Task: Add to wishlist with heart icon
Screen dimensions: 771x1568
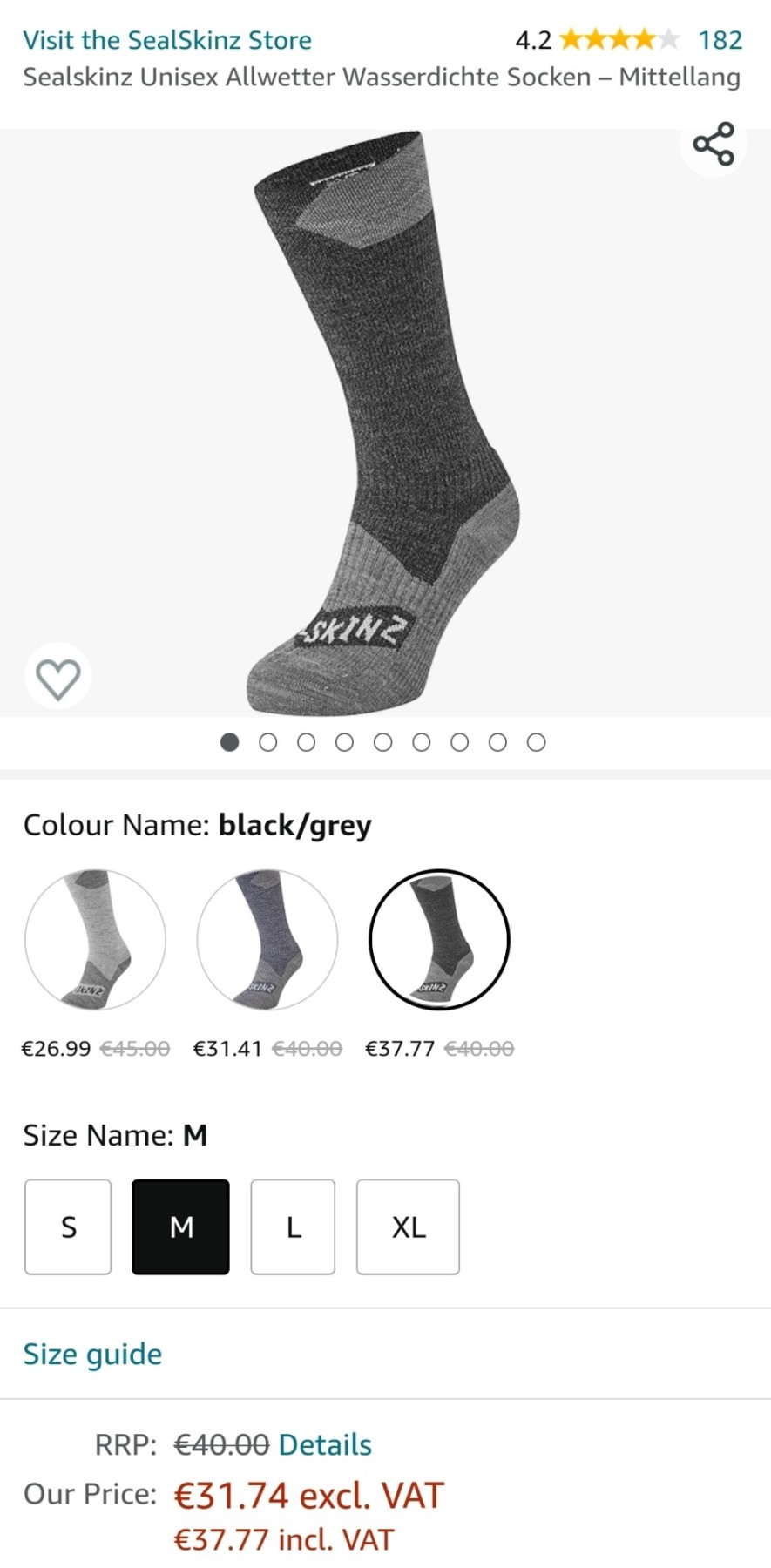Action: click(x=57, y=678)
